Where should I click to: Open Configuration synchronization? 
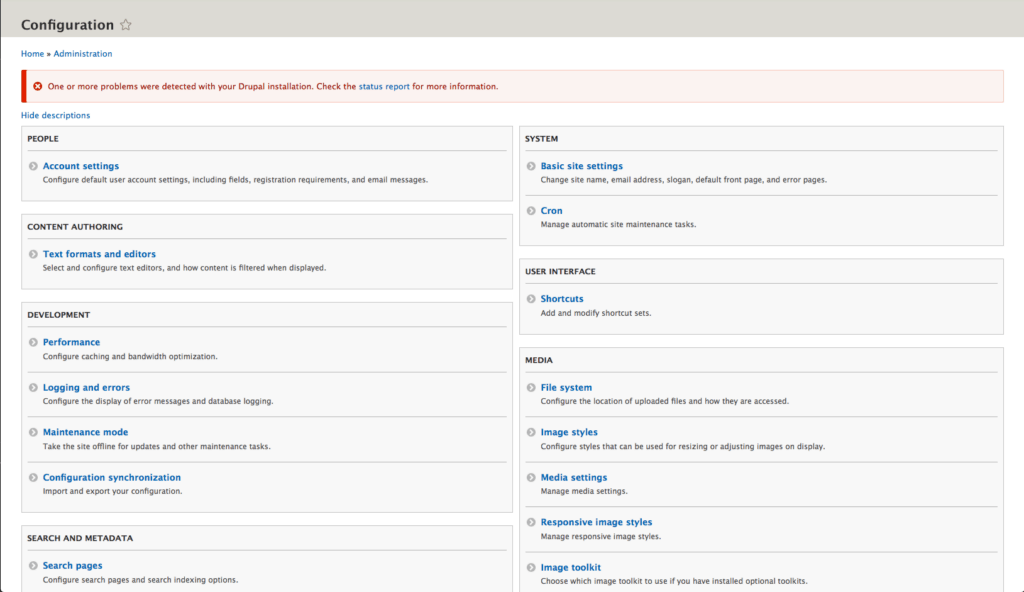111,477
